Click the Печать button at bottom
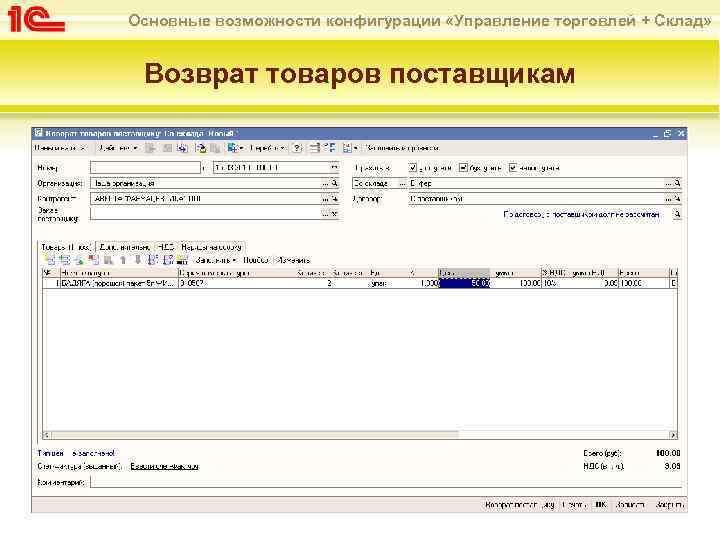The image size is (720, 540). [574, 505]
